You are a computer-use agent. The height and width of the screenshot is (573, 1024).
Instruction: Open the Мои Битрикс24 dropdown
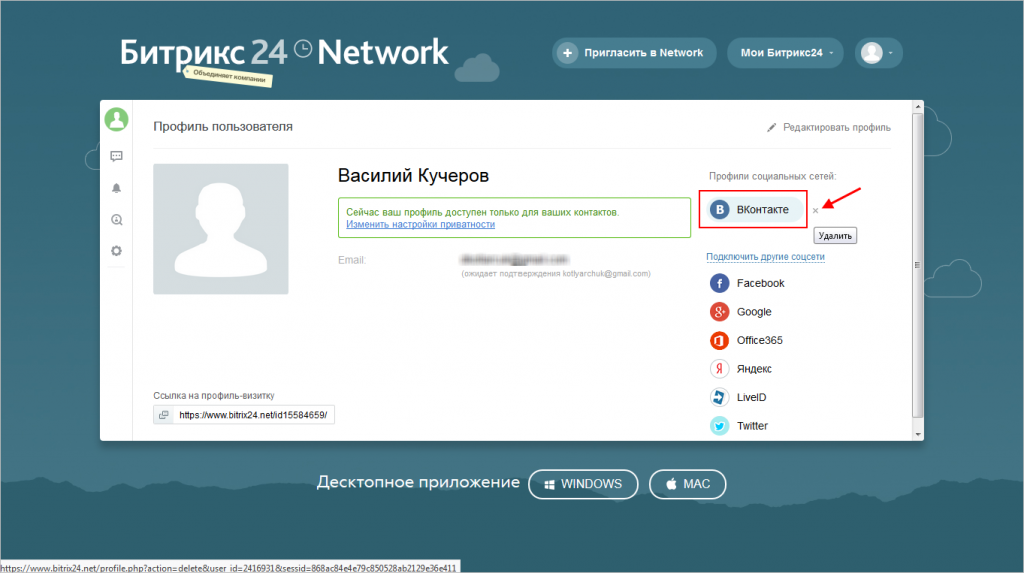point(785,53)
